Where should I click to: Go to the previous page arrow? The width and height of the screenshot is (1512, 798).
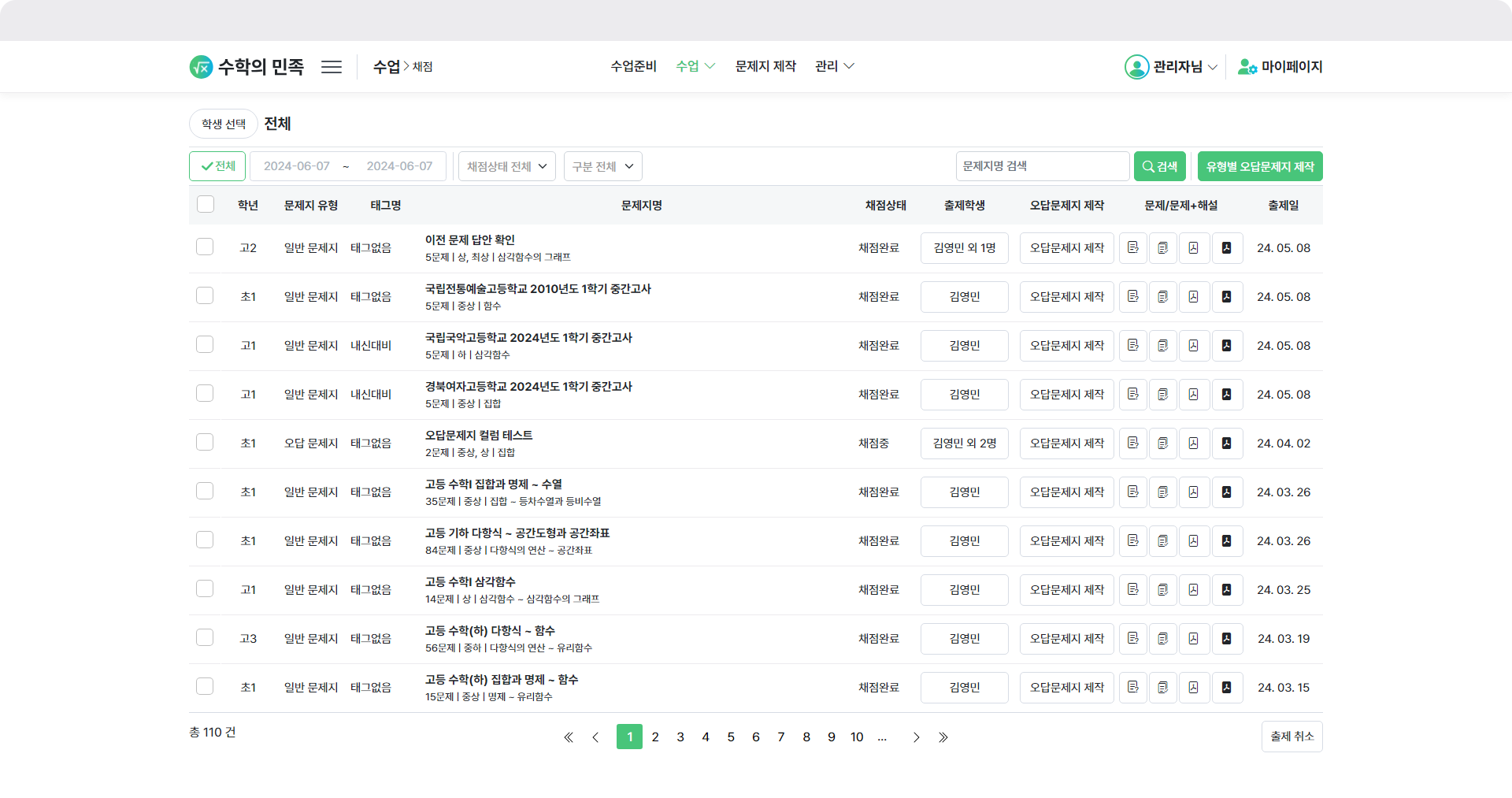tap(595, 737)
